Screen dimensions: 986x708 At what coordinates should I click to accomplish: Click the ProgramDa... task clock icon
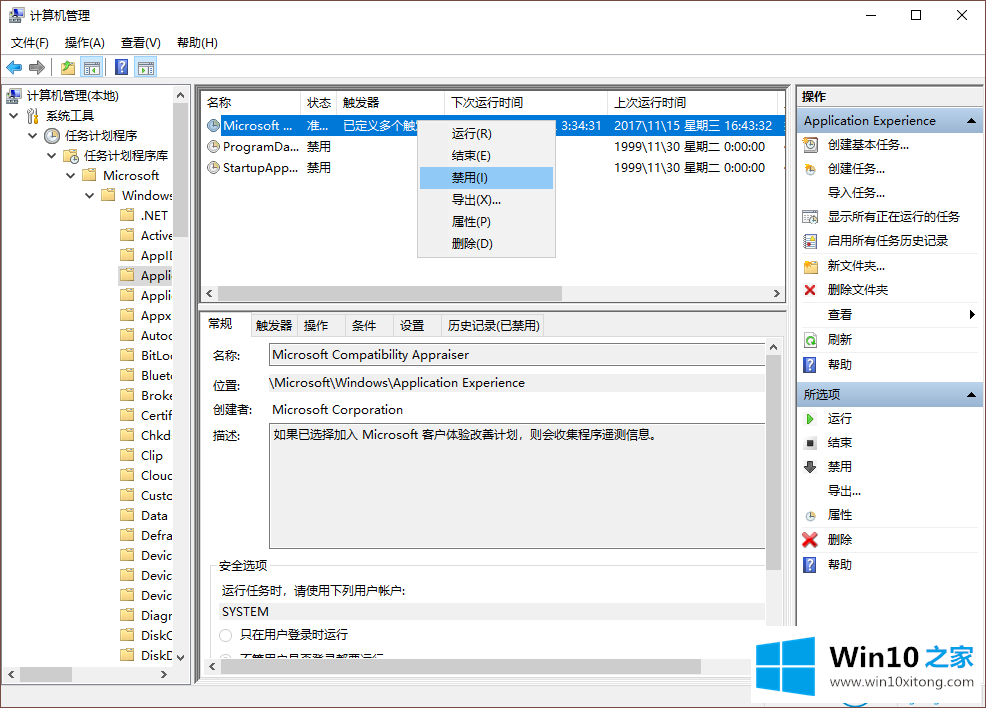213,147
